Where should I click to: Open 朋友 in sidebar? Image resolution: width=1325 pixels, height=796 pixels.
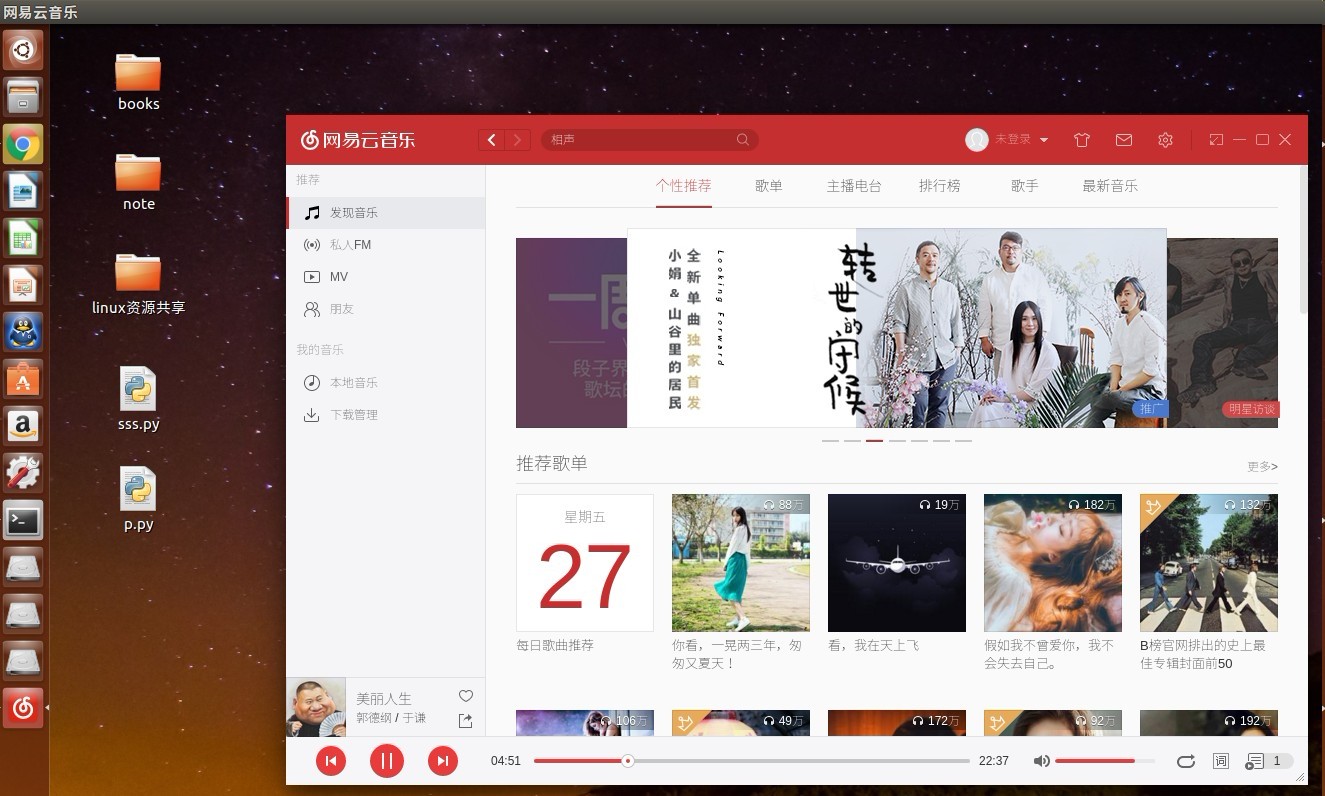(x=386, y=309)
